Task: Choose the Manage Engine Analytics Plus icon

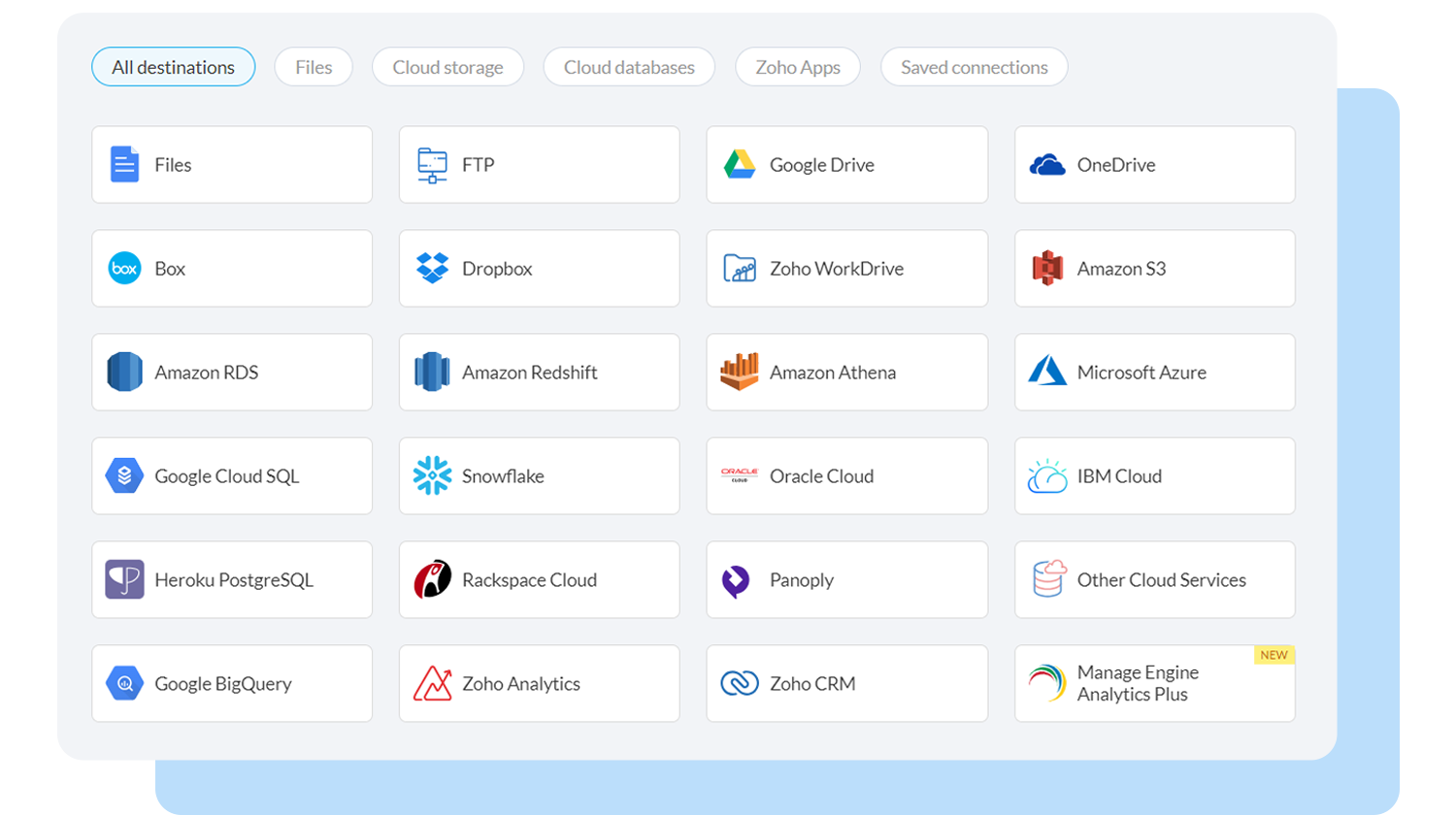Action: tap(1047, 683)
